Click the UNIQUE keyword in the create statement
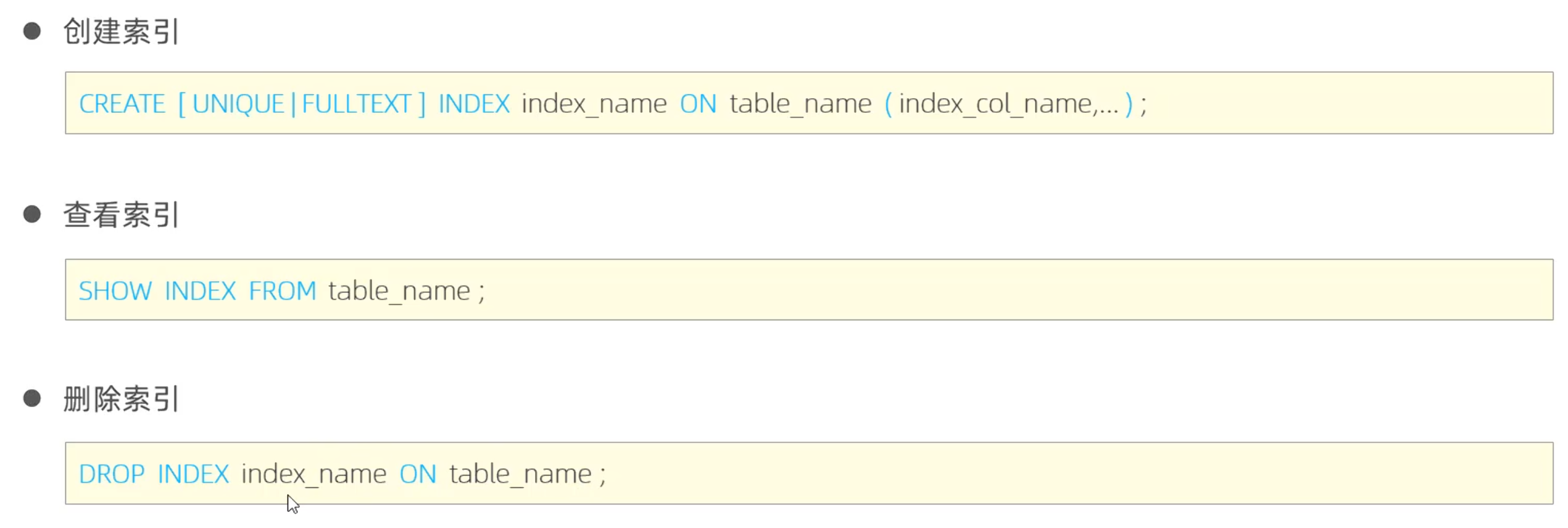The height and width of the screenshot is (528, 1568). click(x=238, y=104)
